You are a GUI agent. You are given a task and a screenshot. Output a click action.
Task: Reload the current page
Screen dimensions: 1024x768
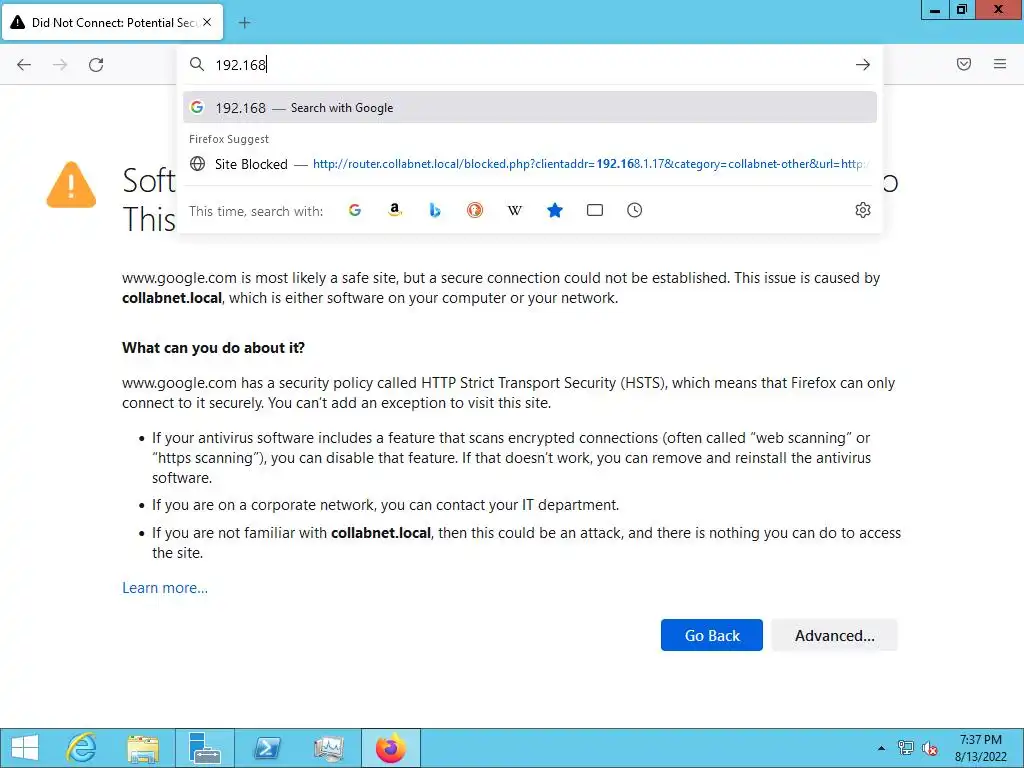[96, 65]
